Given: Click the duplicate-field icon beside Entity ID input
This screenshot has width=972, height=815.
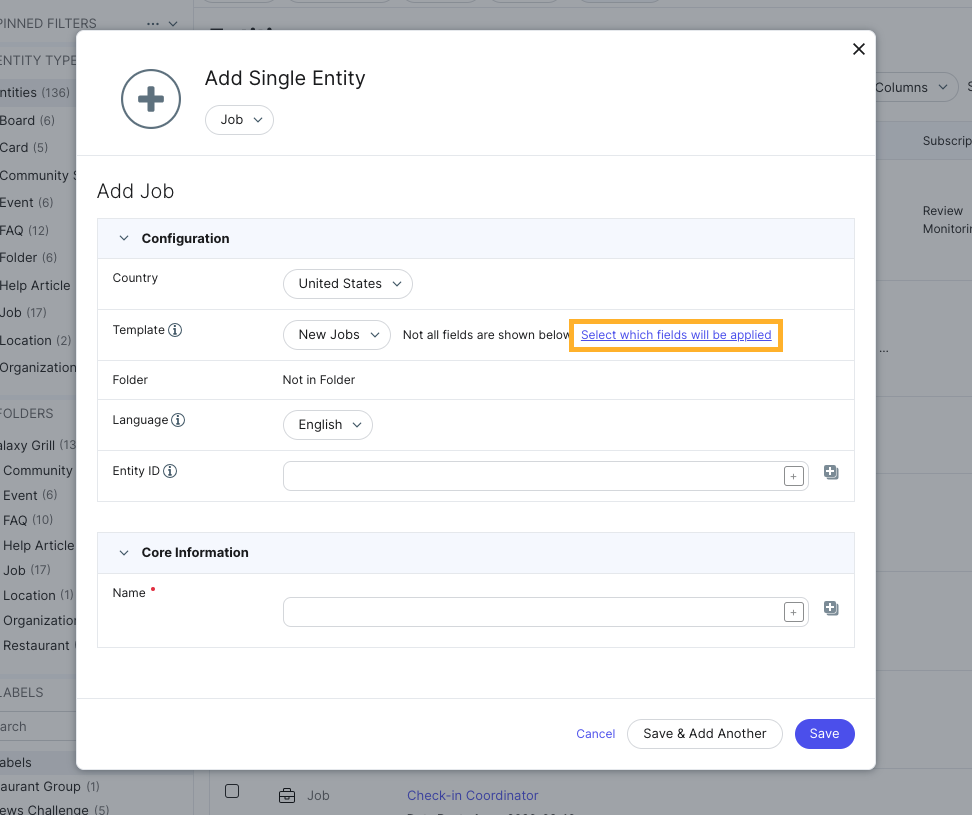Looking at the screenshot, I should [x=831, y=471].
